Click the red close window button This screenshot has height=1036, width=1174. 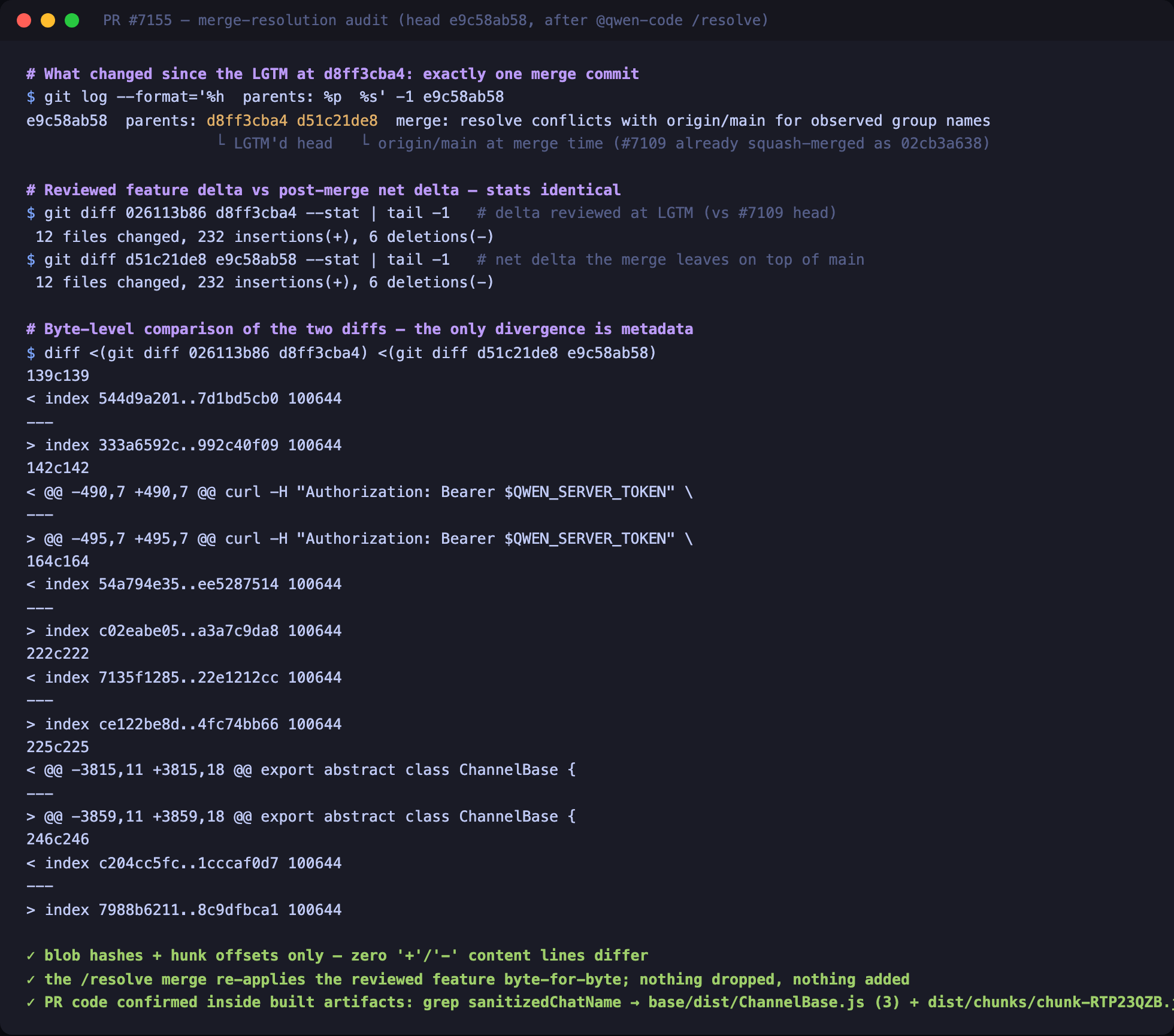pos(24,20)
